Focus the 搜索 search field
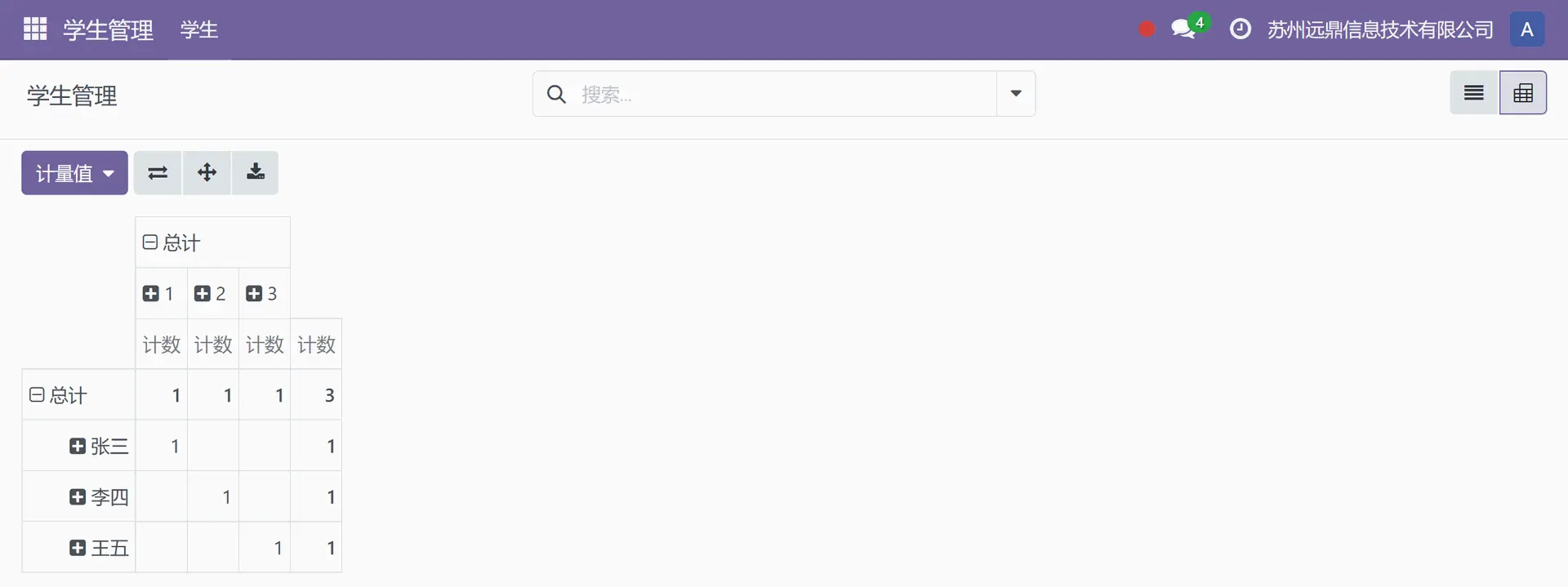The height and width of the screenshot is (587, 1568). pos(784,94)
